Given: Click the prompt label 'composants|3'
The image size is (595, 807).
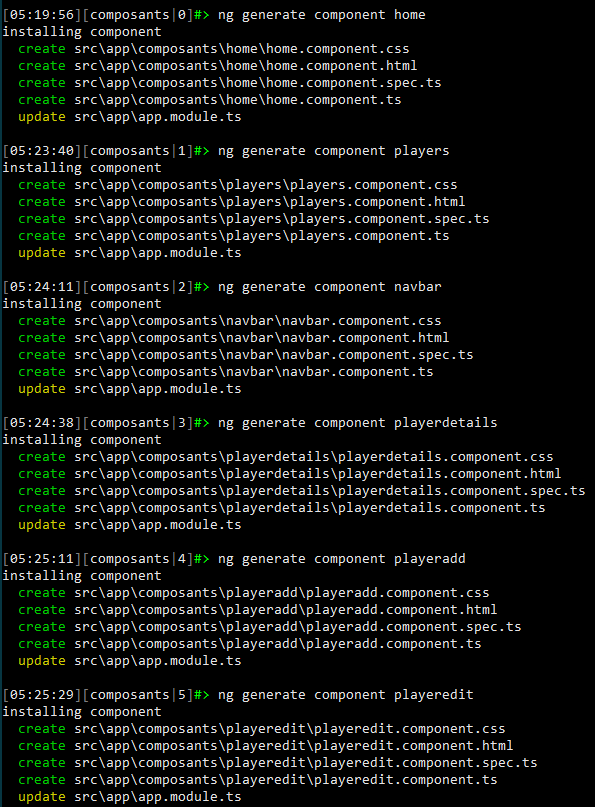Looking at the screenshot, I should (x=138, y=423).
